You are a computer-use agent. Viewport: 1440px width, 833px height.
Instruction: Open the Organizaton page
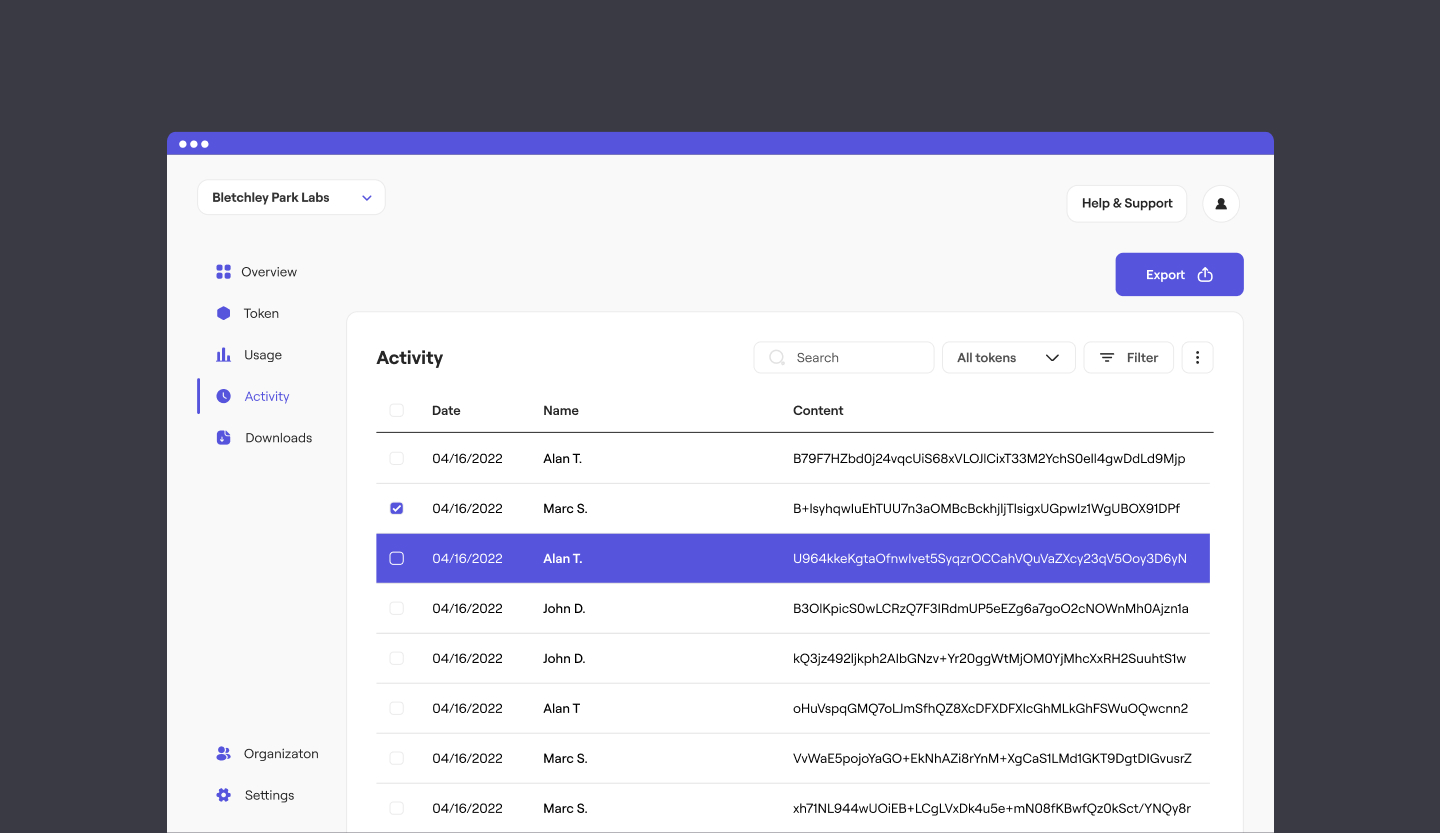tap(281, 754)
